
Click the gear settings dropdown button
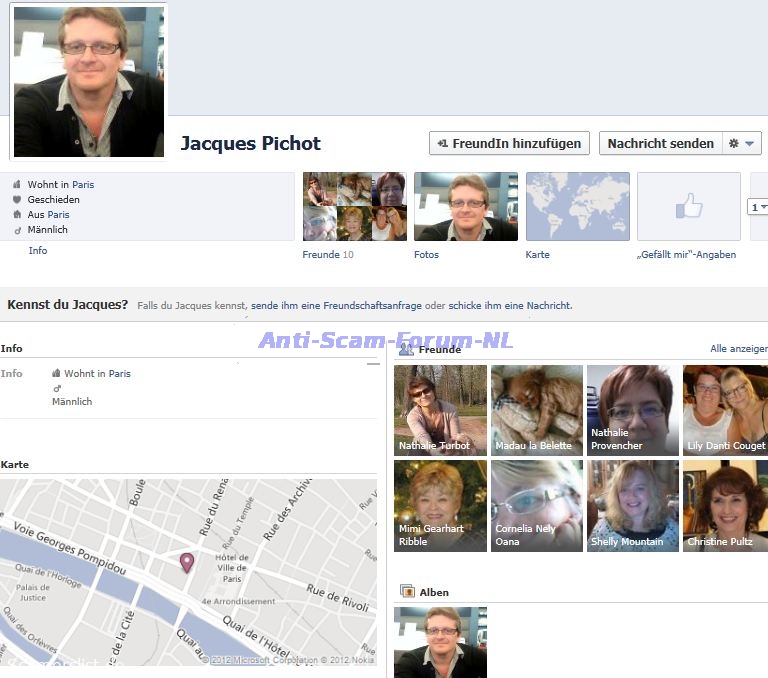741,143
